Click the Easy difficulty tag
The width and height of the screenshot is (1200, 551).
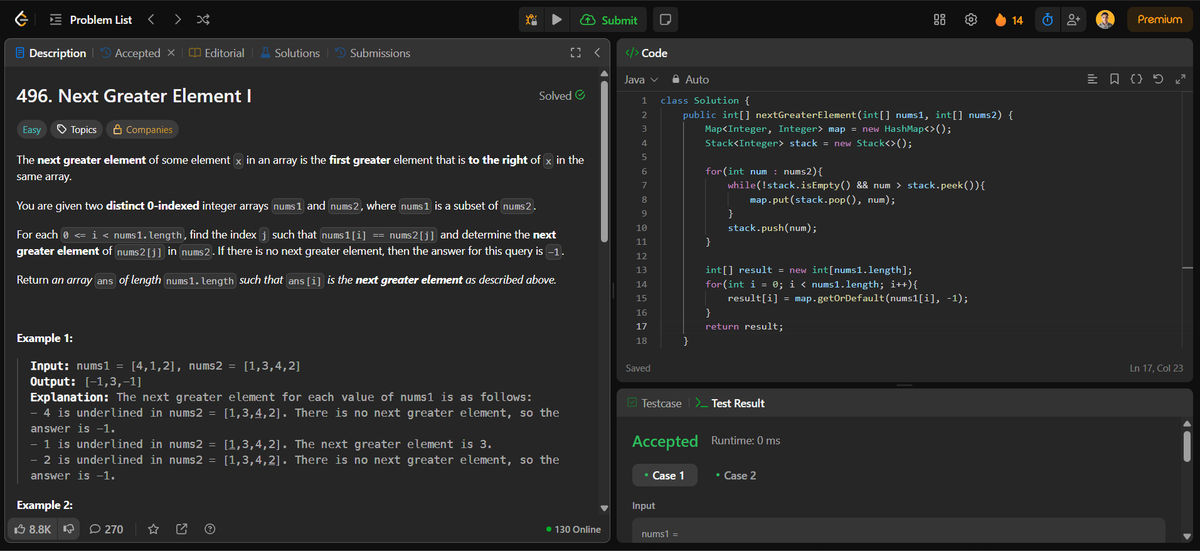32,129
